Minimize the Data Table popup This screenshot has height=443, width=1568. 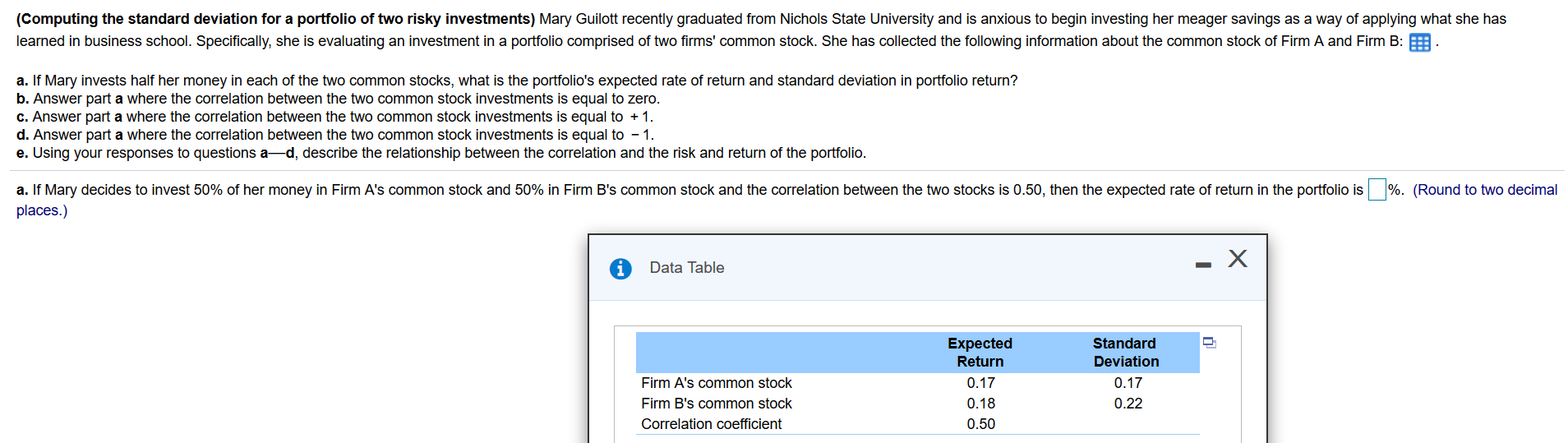click(x=1203, y=265)
